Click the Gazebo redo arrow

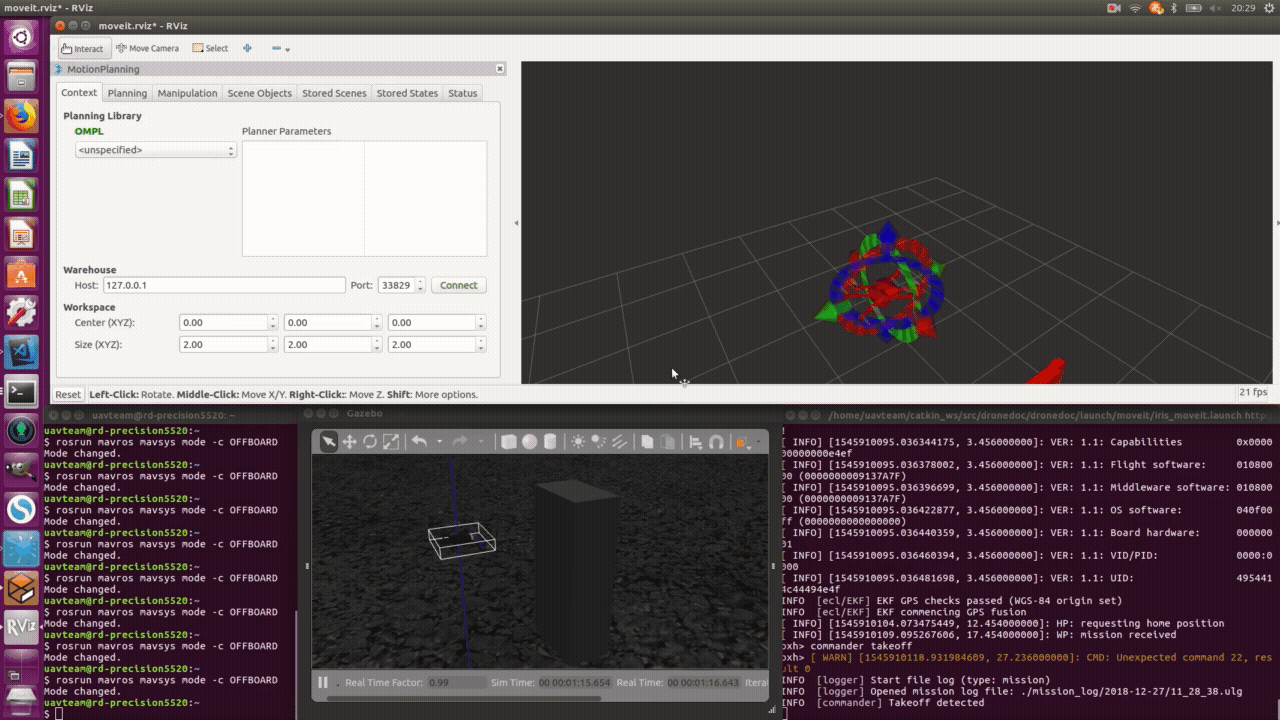pyautogui.click(x=461, y=441)
